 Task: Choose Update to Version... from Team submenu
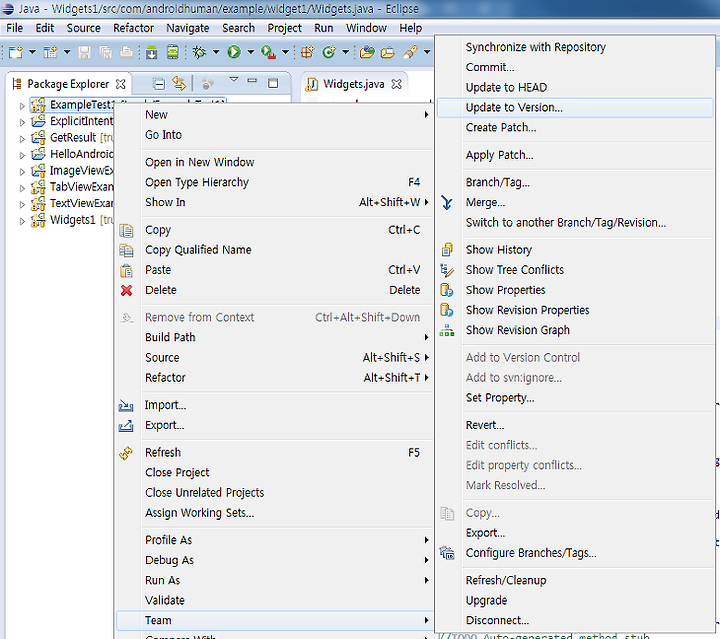[x=575, y=107]
